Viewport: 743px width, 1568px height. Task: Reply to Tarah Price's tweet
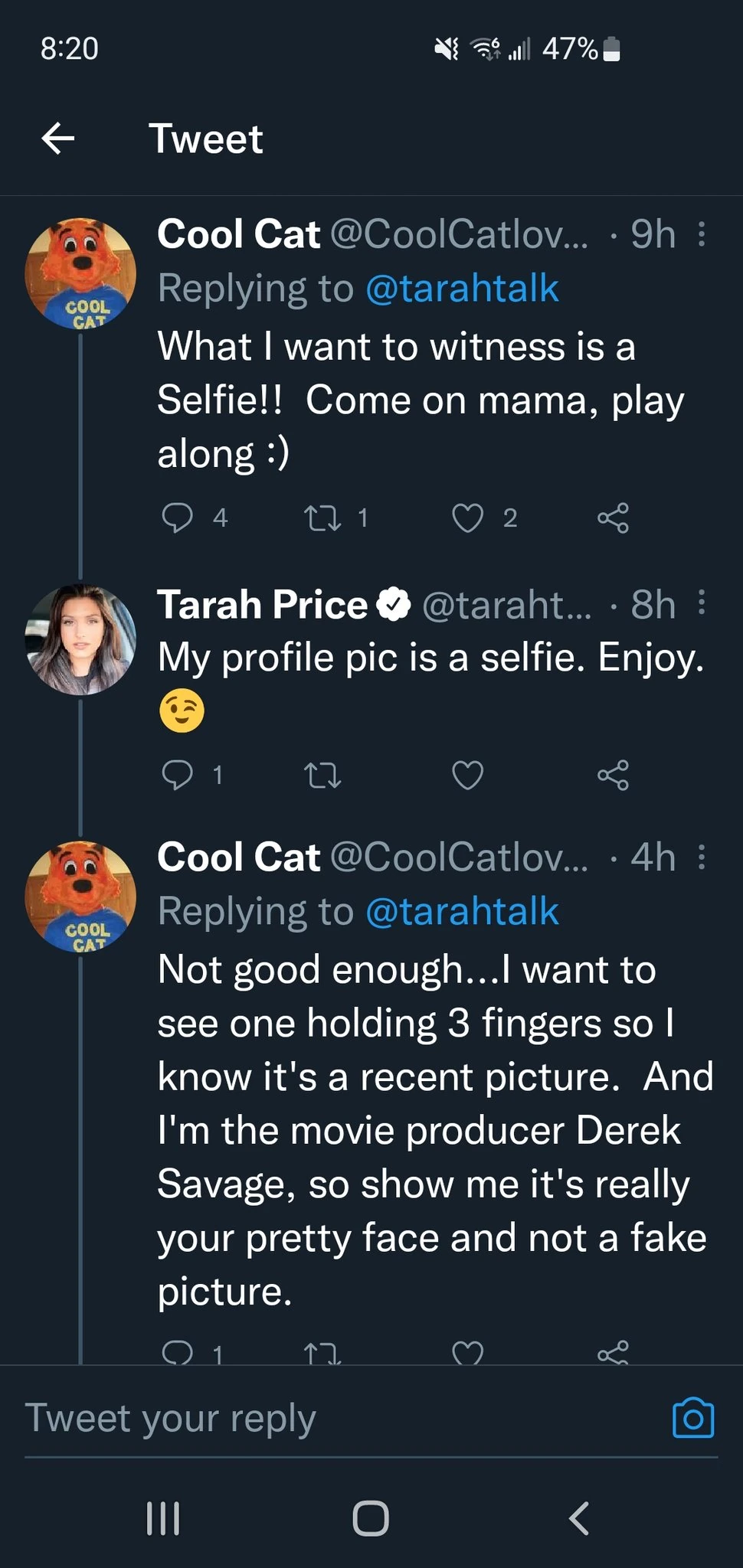[x=177, y=775]
